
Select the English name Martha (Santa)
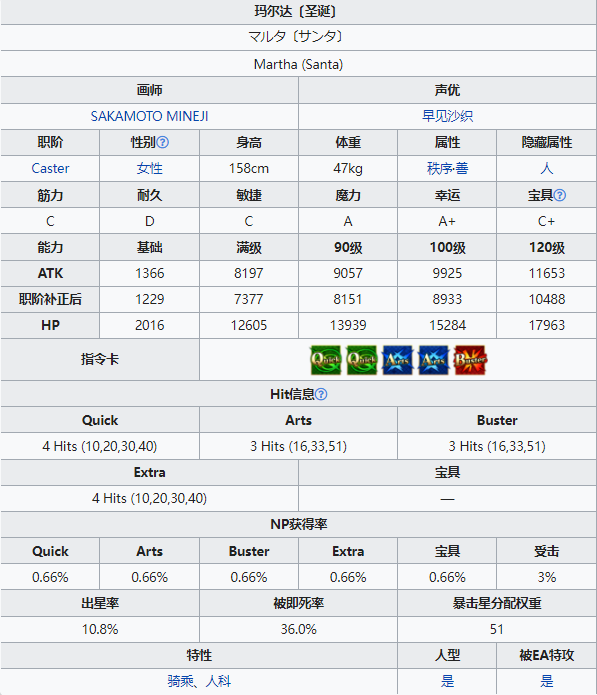(x=298, y=64)
